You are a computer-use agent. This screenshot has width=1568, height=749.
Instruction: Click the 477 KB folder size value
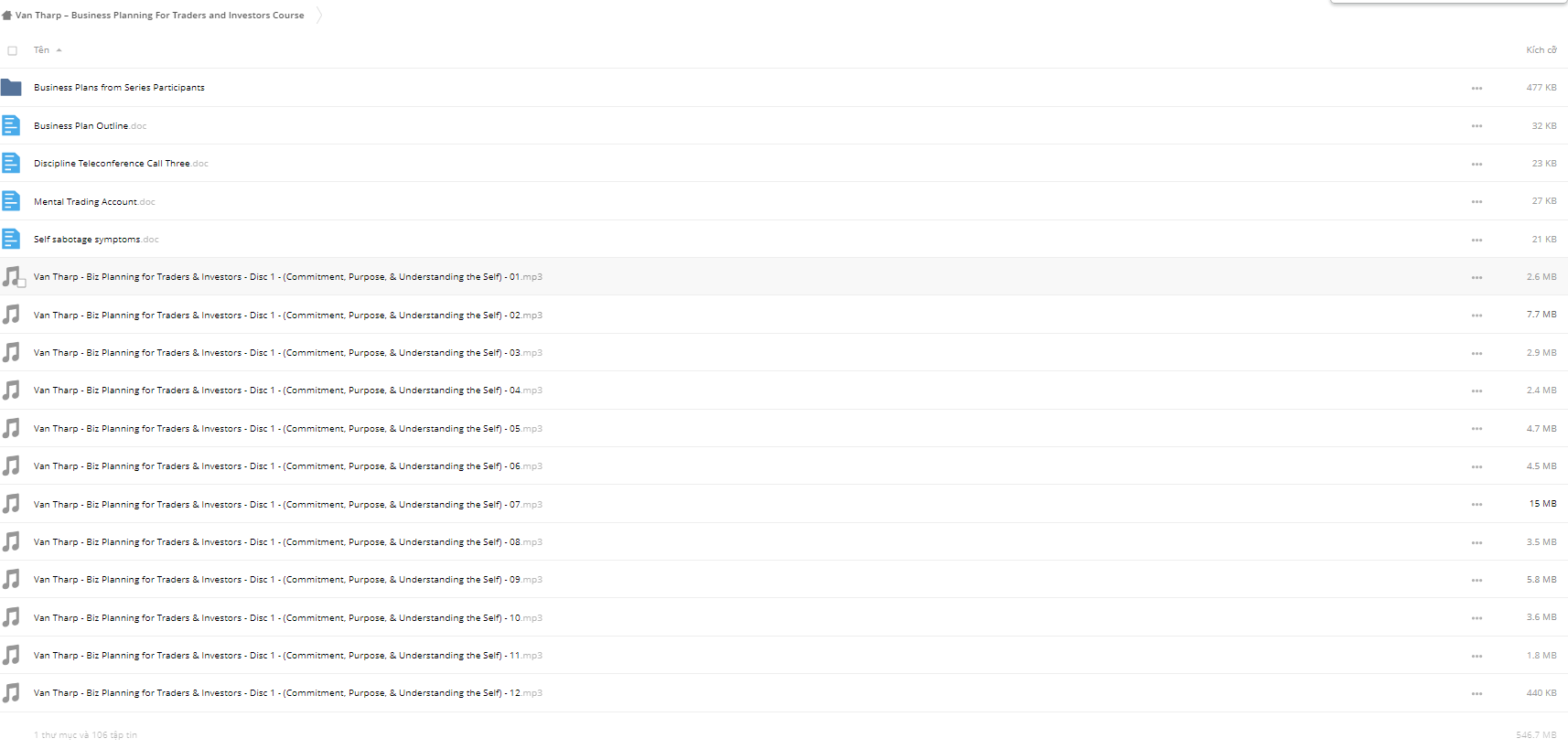1541,88
